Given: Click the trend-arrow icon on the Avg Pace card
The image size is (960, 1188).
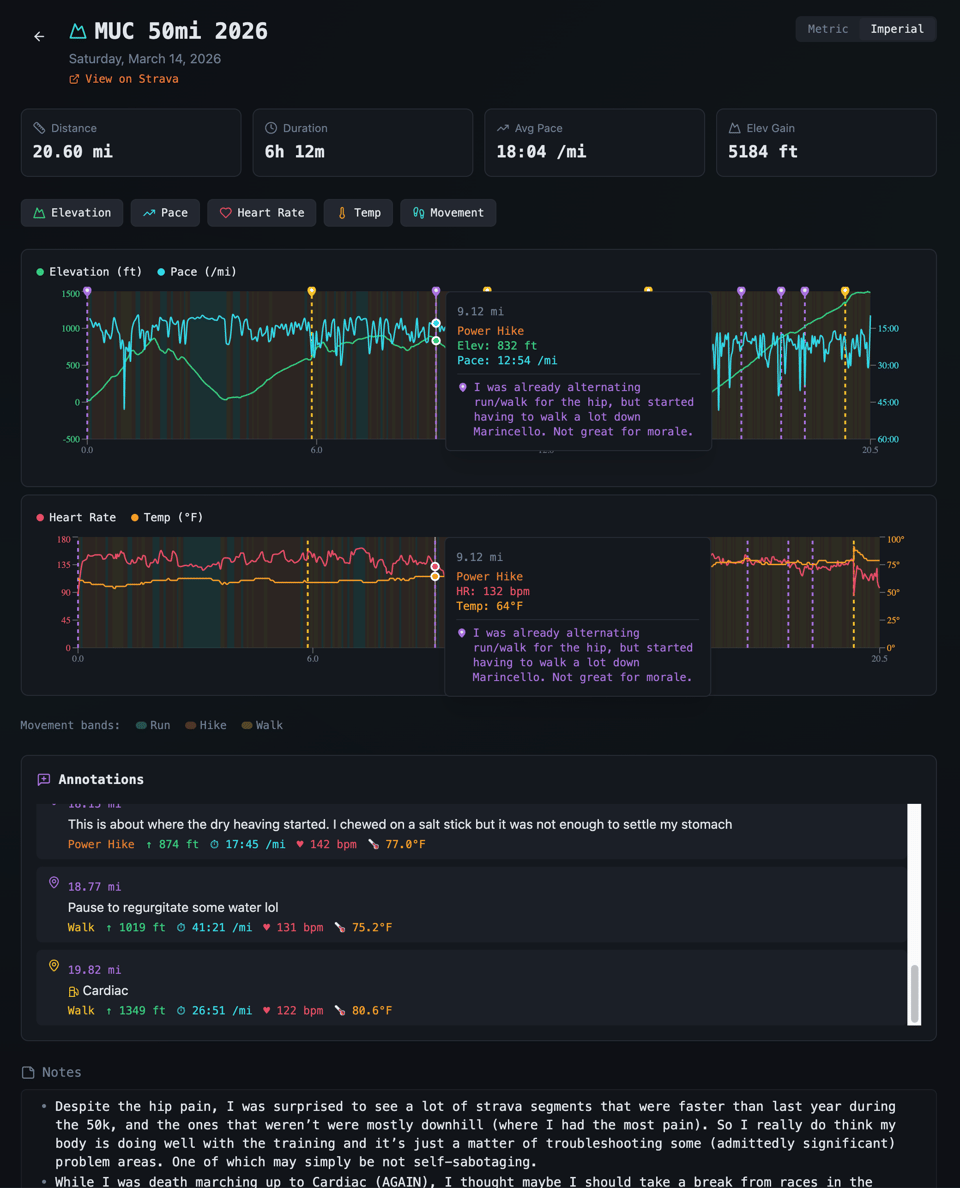Looking at the screenshot, I should coord(504,127).
